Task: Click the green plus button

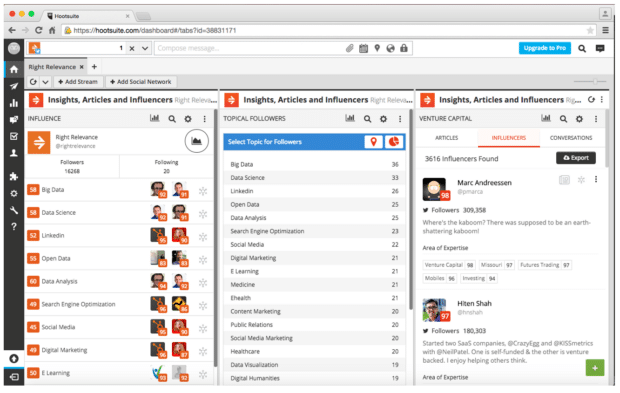Action: [x=595, y=368]
